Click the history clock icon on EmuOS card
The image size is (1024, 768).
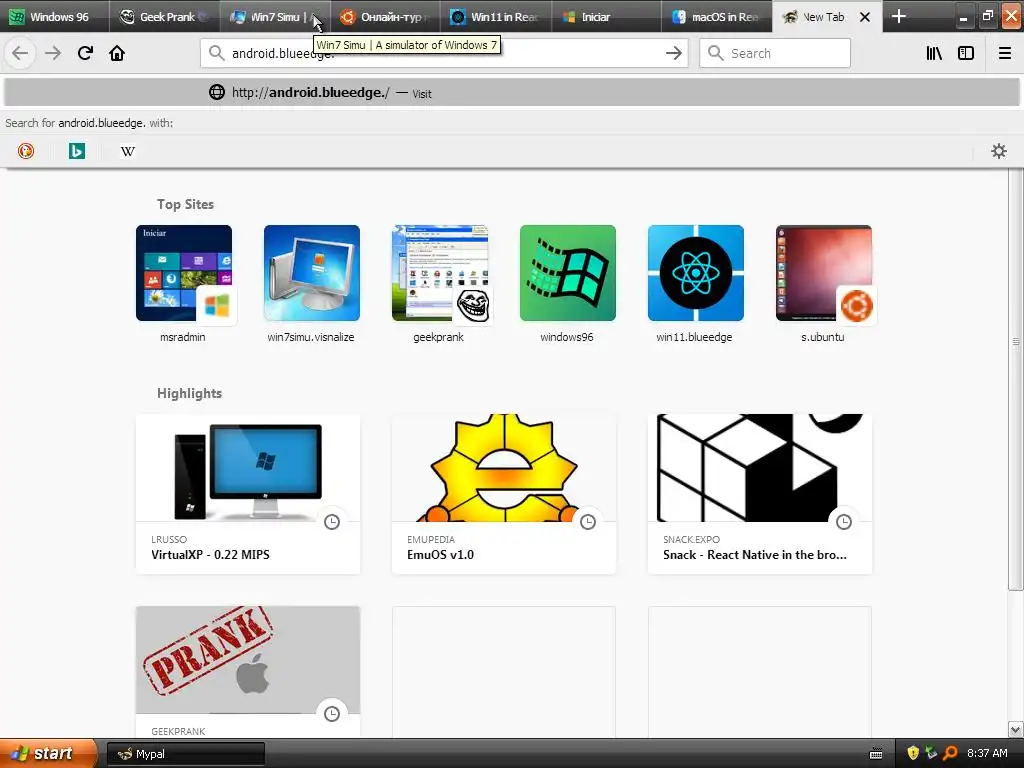pos(588,521)
